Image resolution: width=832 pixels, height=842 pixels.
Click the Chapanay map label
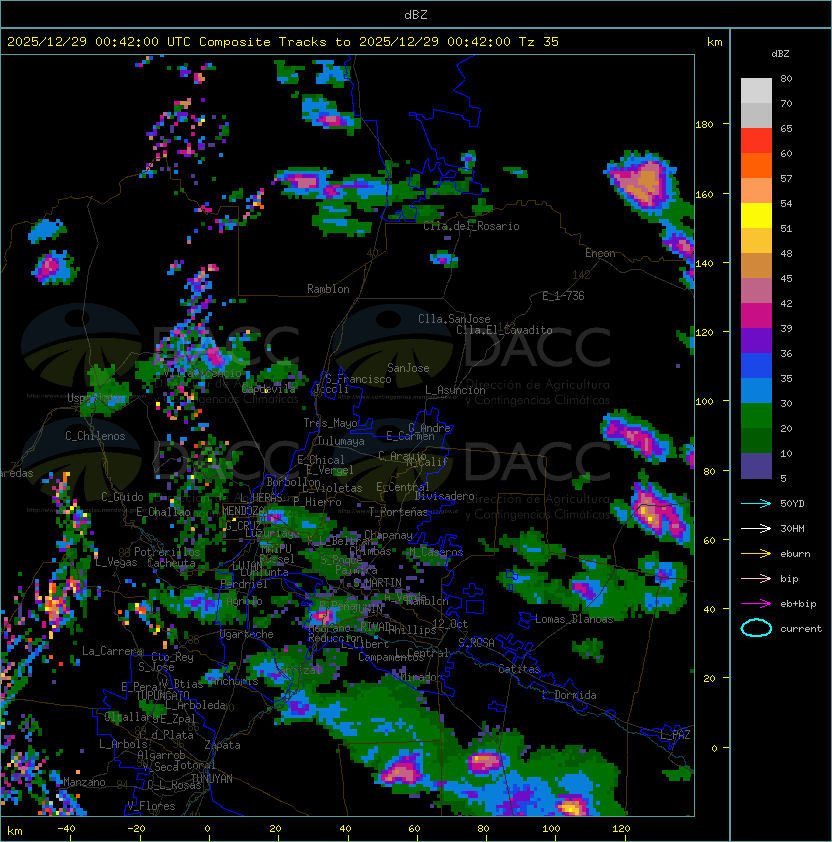pyautogui.click(x=388, y=535)
